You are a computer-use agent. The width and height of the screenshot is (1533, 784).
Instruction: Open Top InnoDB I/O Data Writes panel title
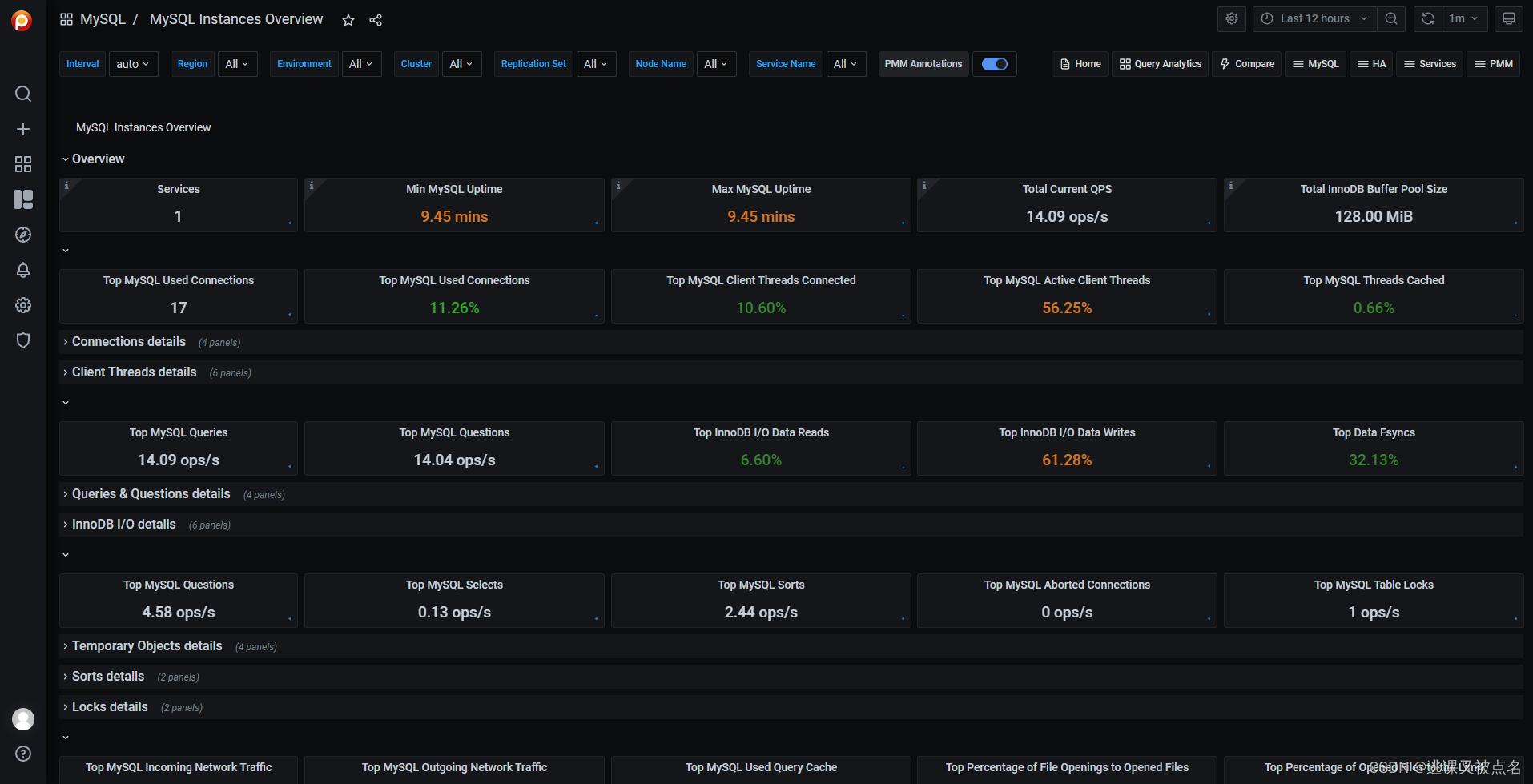tap(1067, 432)
